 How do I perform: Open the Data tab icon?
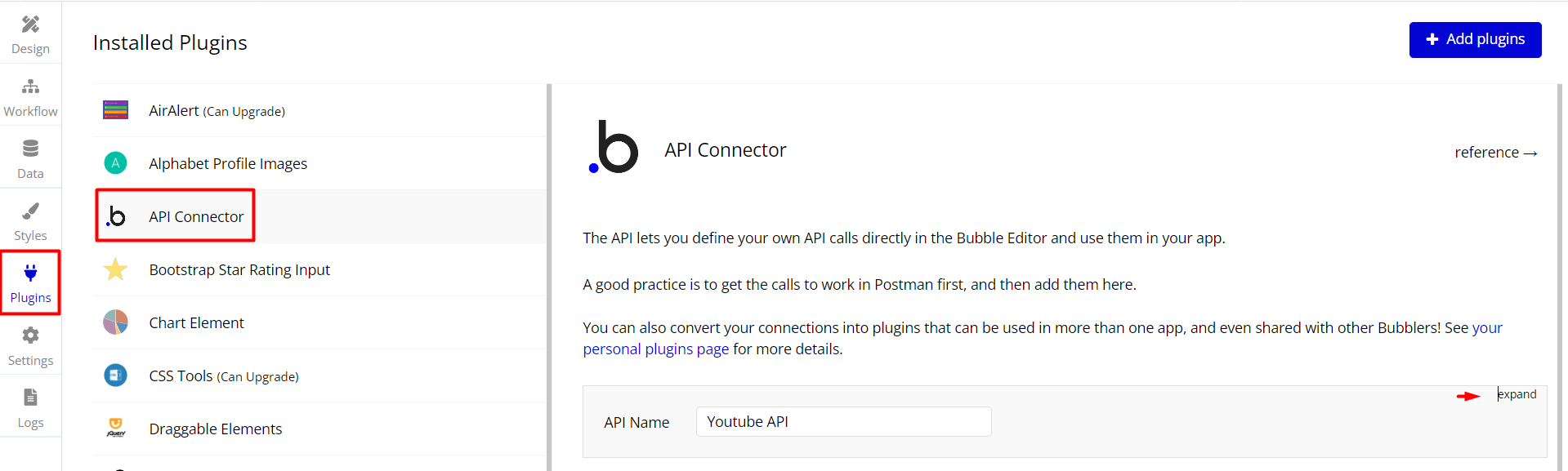[30, 148]
